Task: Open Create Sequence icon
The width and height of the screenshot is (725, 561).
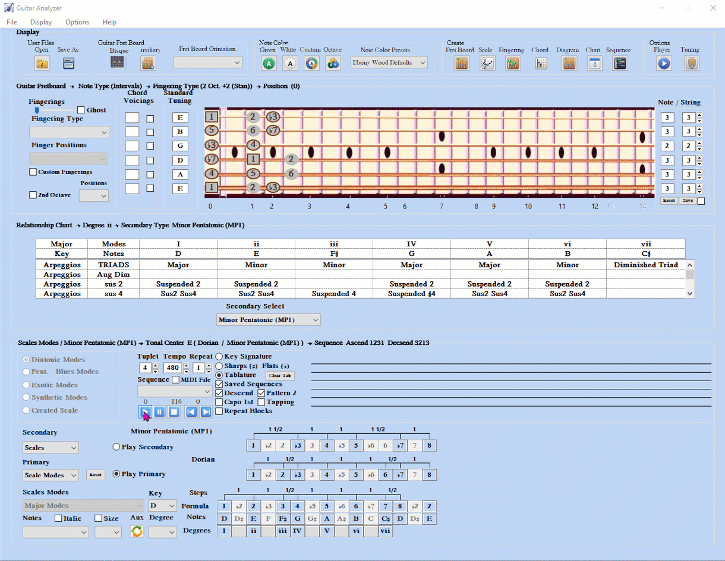Action: click(x=620, y=63)
